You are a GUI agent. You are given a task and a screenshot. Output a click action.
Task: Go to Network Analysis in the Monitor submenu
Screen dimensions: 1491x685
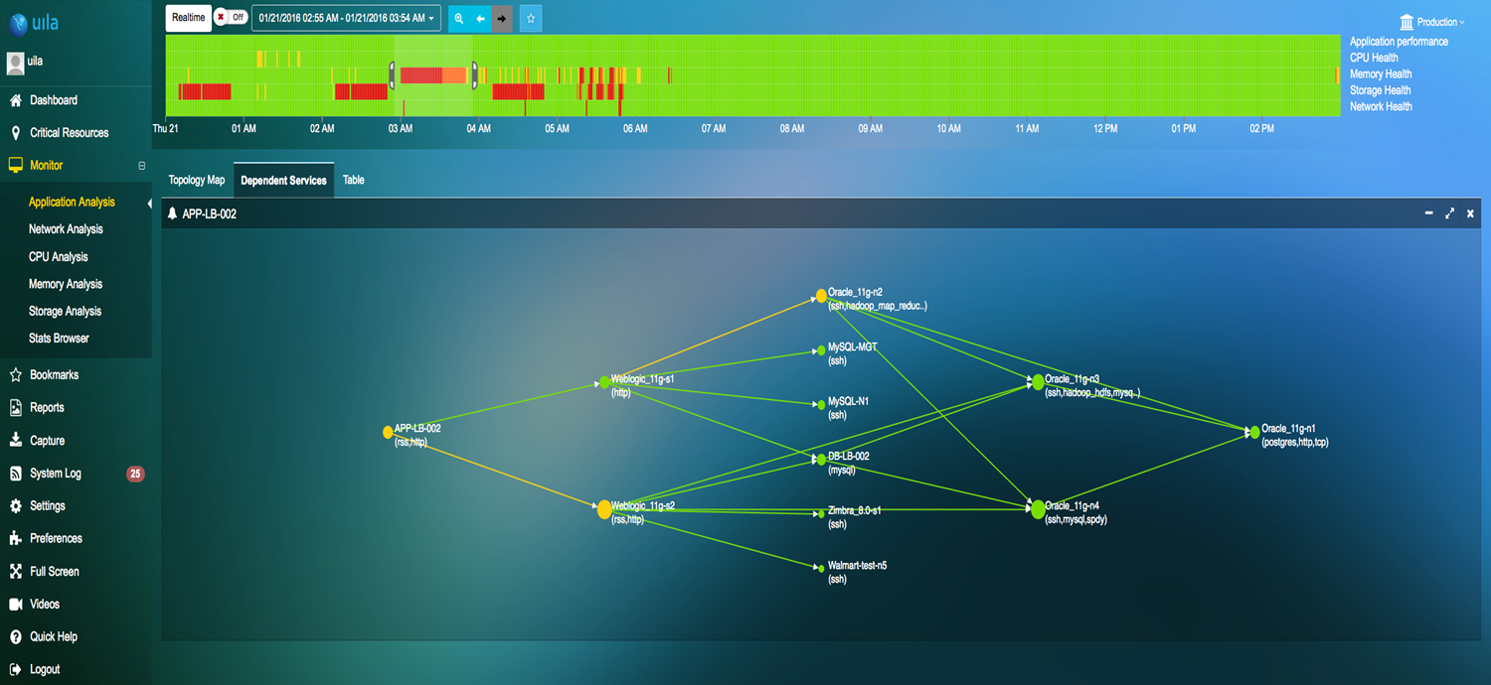tap(66, 229)
